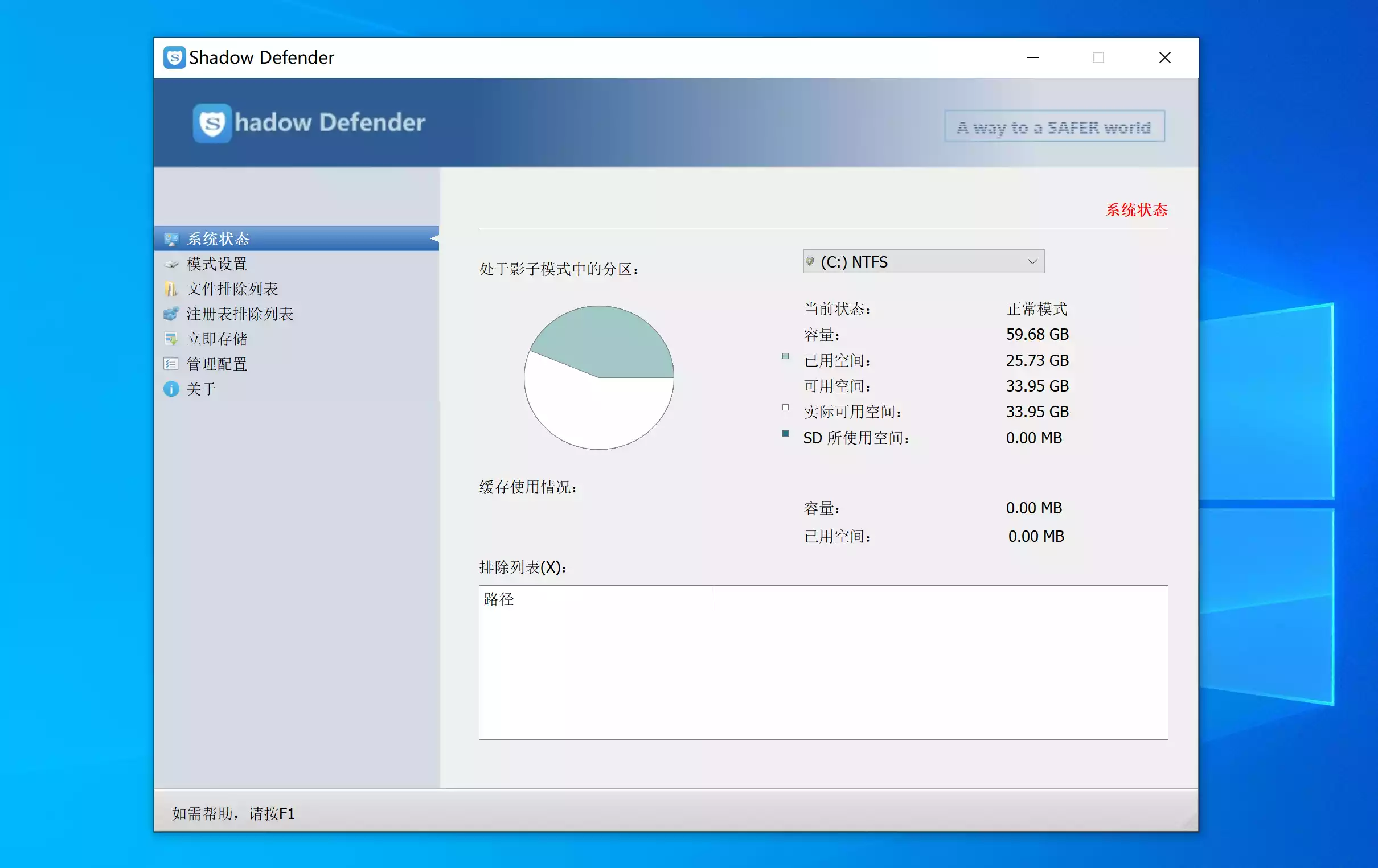Click the 注册表排除列表 icon
Image resolution: width=1378 pixels, height=868 pixels.
click(171, 314)
